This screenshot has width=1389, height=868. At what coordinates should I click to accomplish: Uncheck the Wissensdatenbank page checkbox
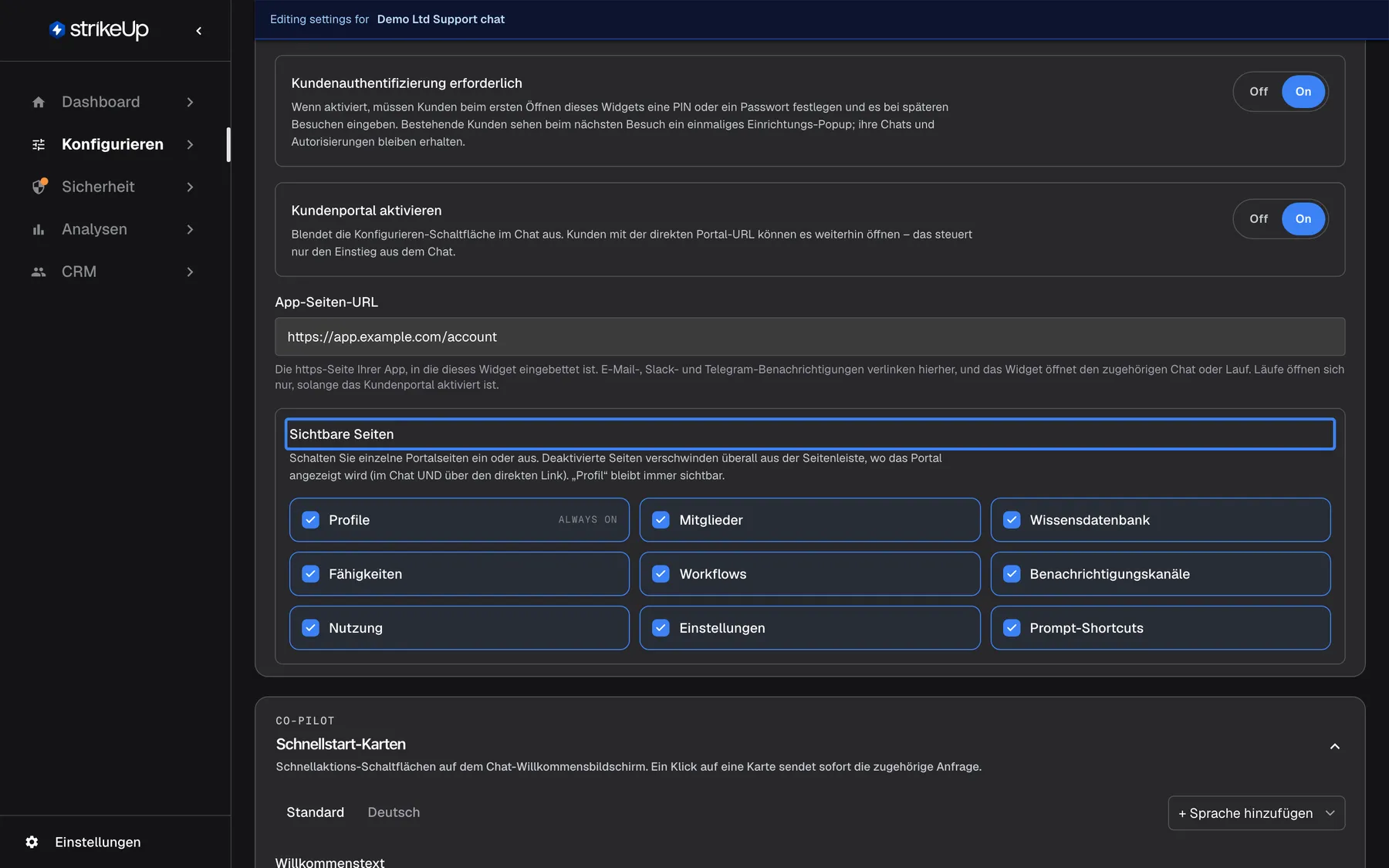(1012, 520)
